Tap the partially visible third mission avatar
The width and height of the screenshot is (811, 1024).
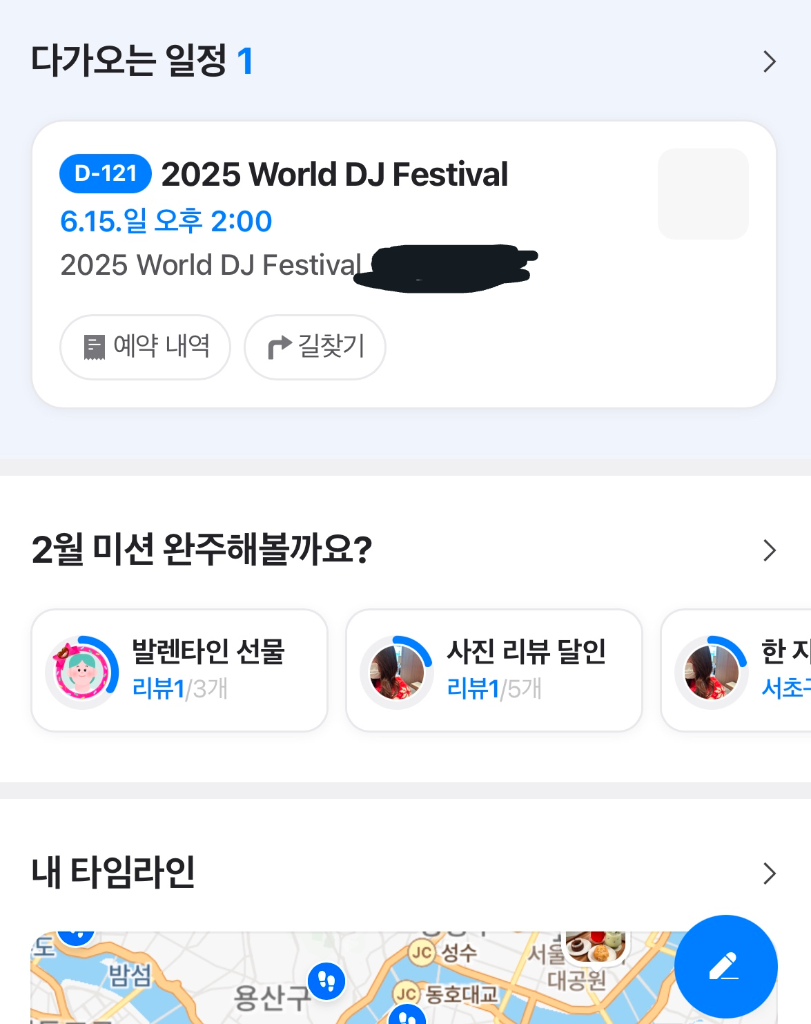[711, 672]
